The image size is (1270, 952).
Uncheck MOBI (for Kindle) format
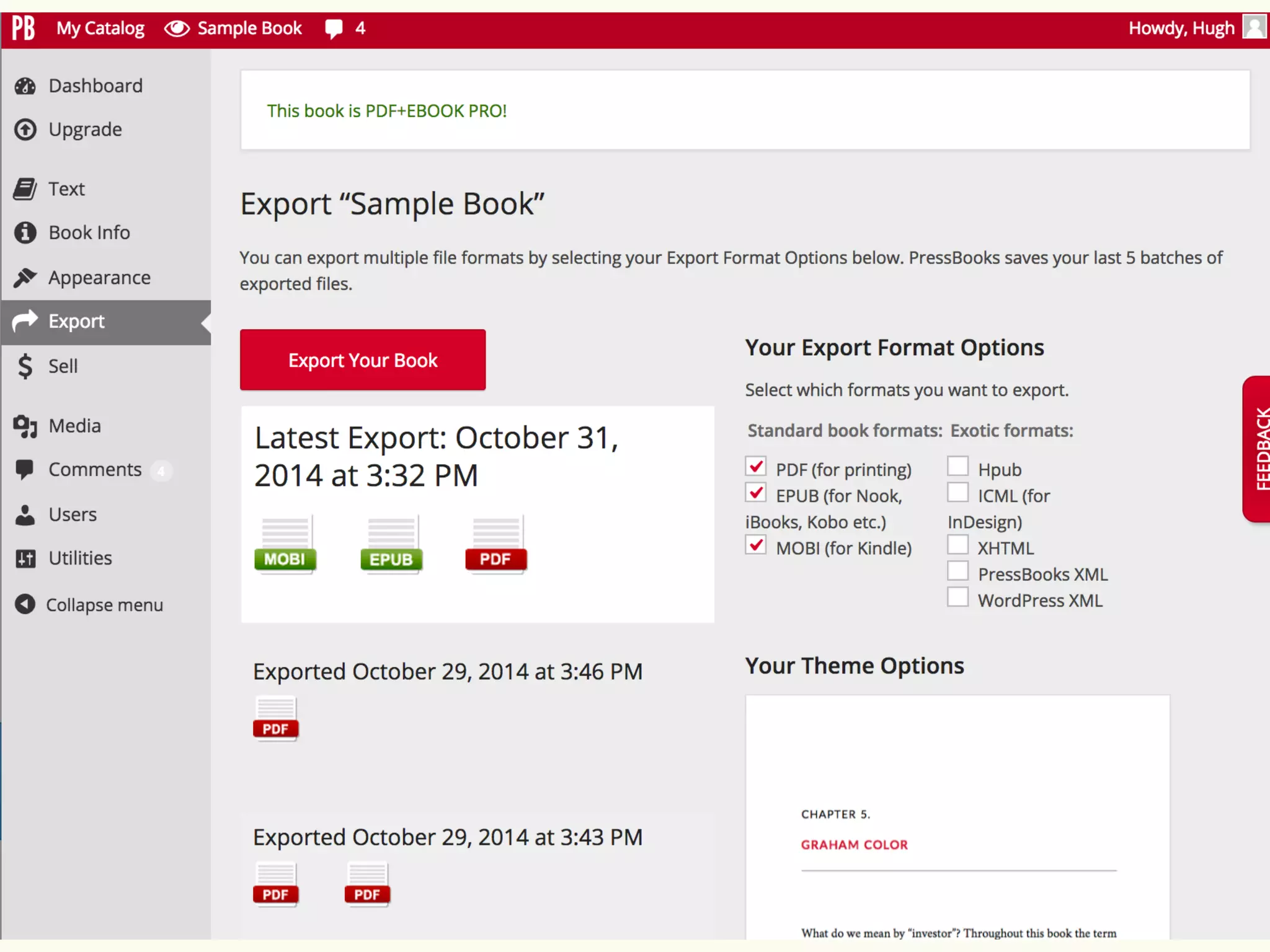755,545
